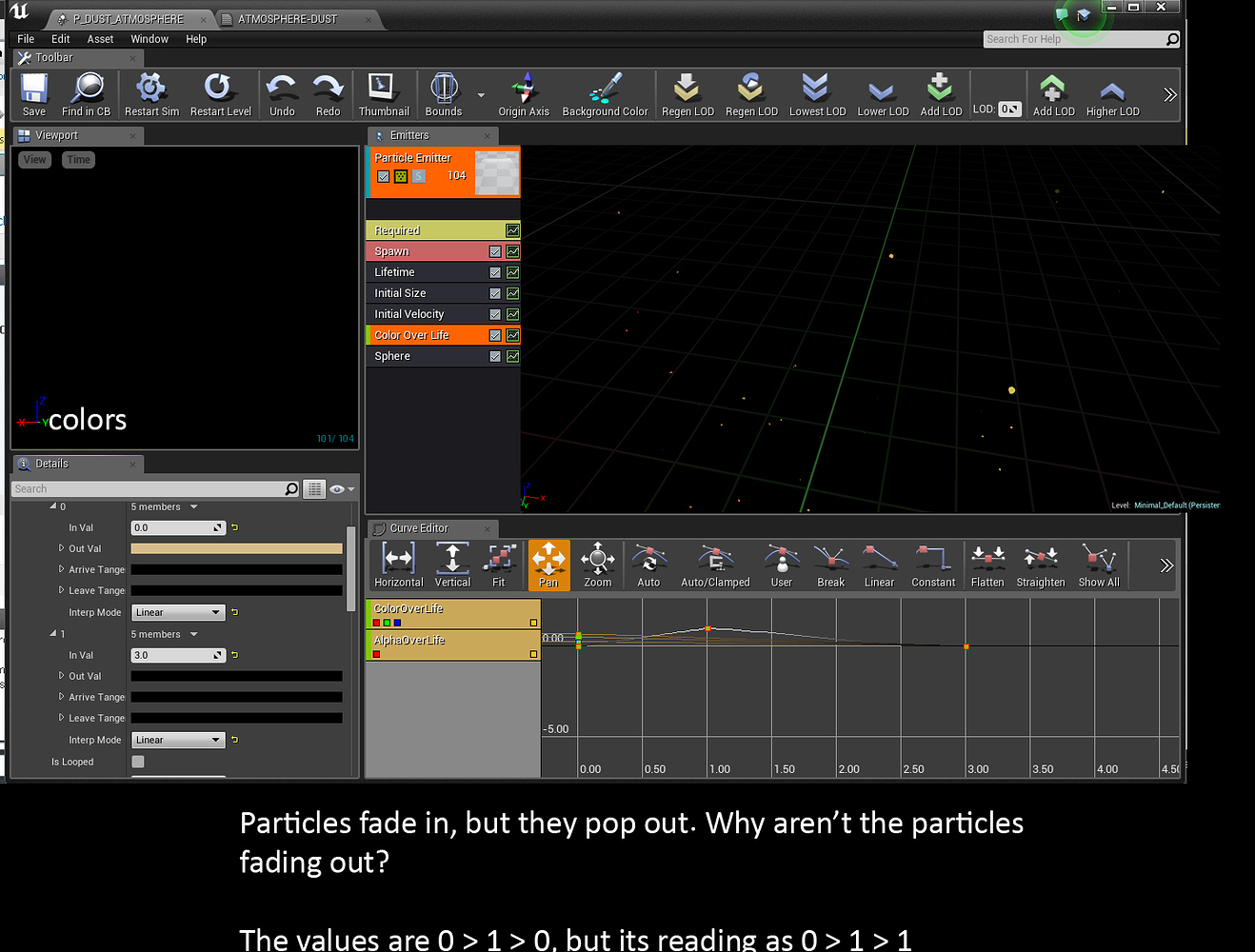Viewport: 1255px width, 952px height.
Task: Go to Higher LOD
Action: coord(1112,94)
